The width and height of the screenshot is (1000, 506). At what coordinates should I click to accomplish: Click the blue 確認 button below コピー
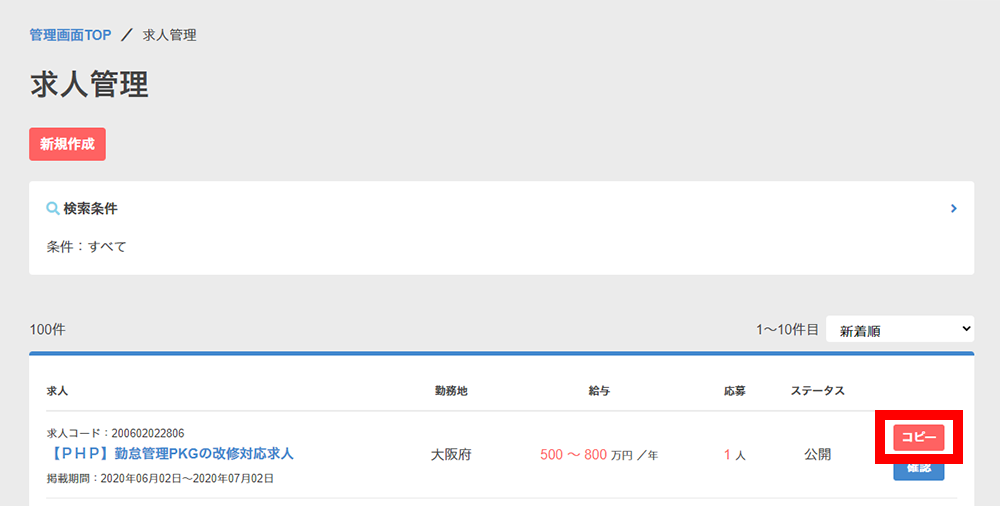click(918, 470)
